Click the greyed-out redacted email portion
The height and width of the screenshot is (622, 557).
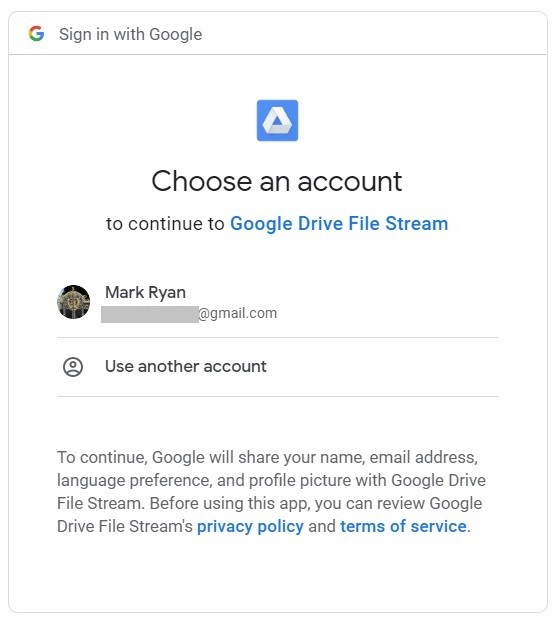pyautogui.click(x=150, y=314)
